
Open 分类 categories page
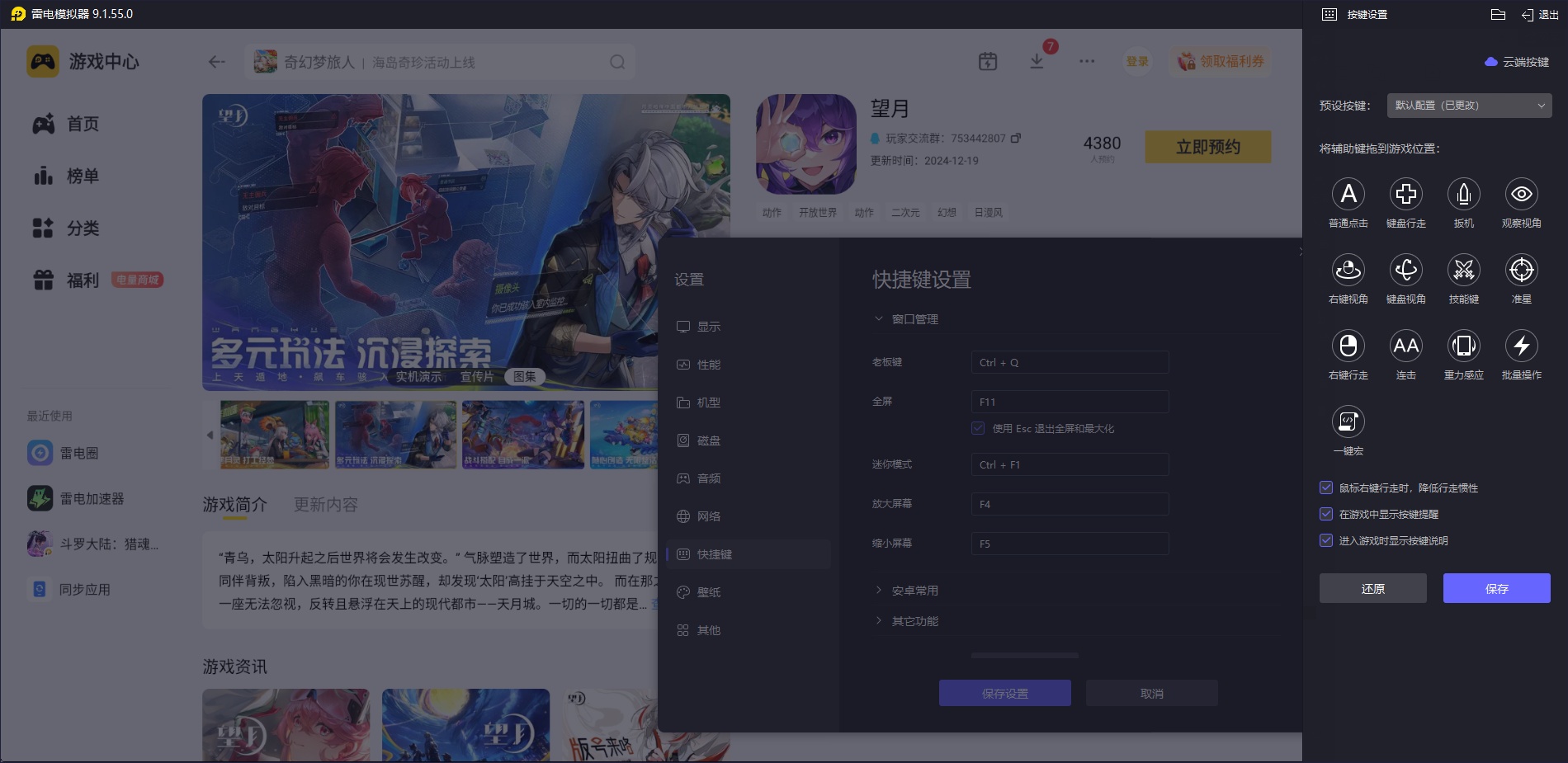click(66, 228)
